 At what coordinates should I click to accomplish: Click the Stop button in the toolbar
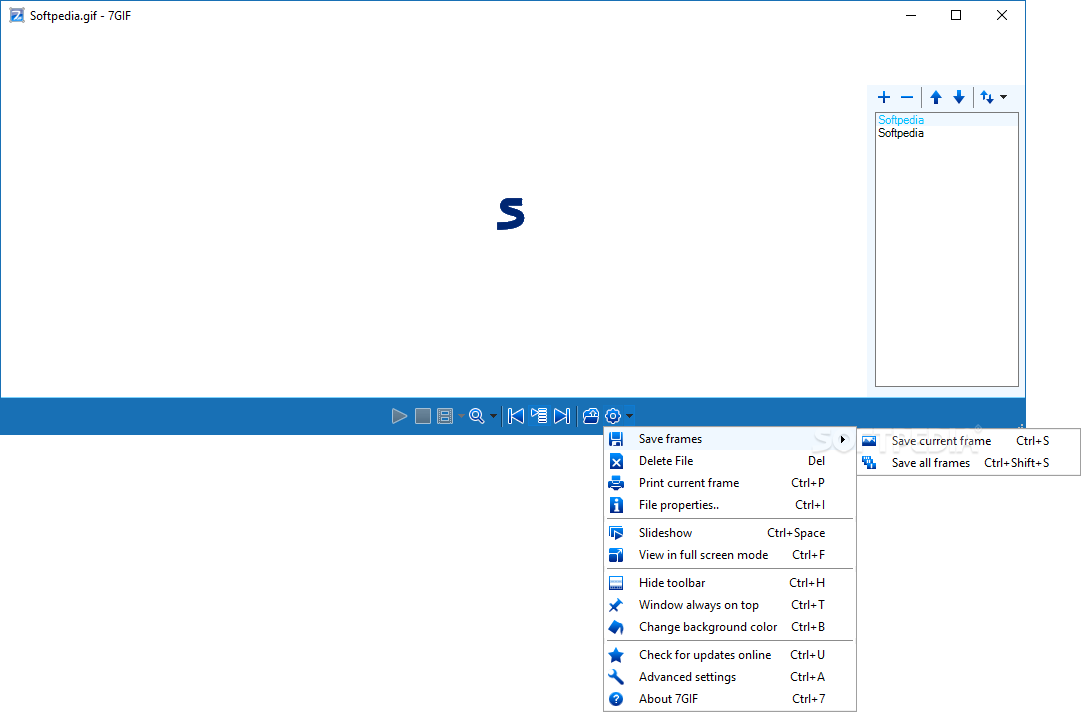423,416
